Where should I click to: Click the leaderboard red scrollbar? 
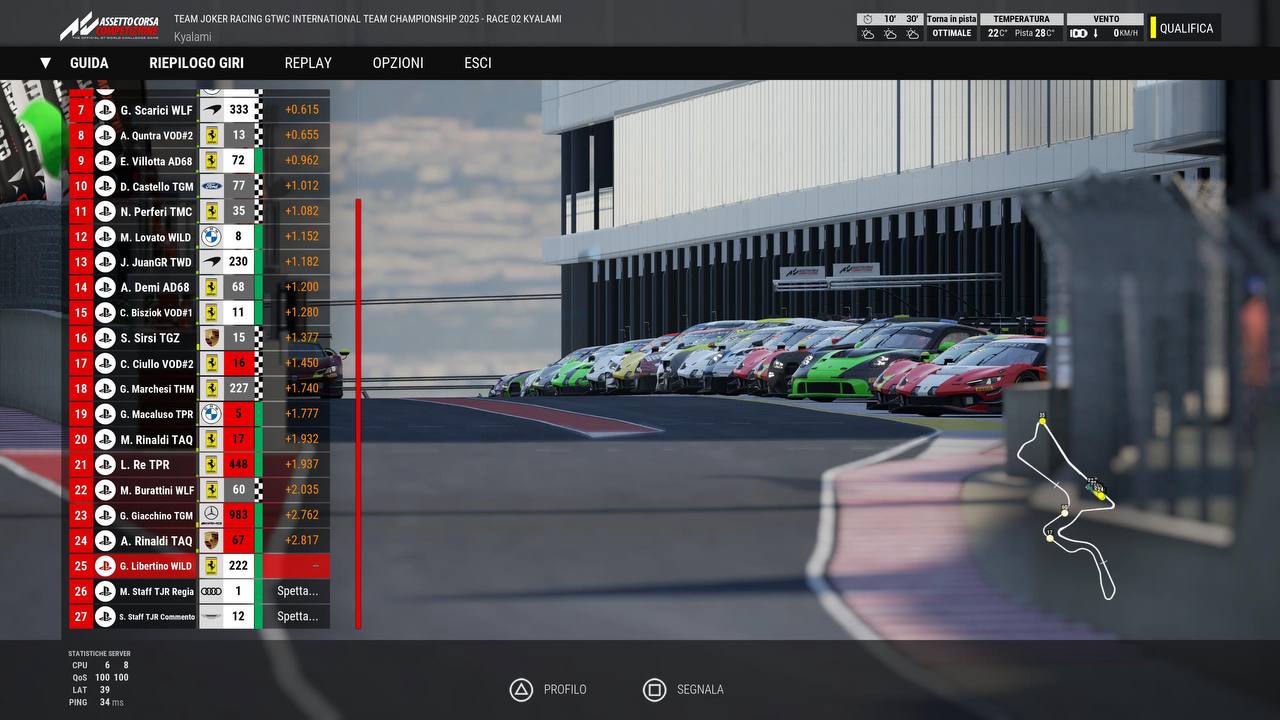coord(358,413)
